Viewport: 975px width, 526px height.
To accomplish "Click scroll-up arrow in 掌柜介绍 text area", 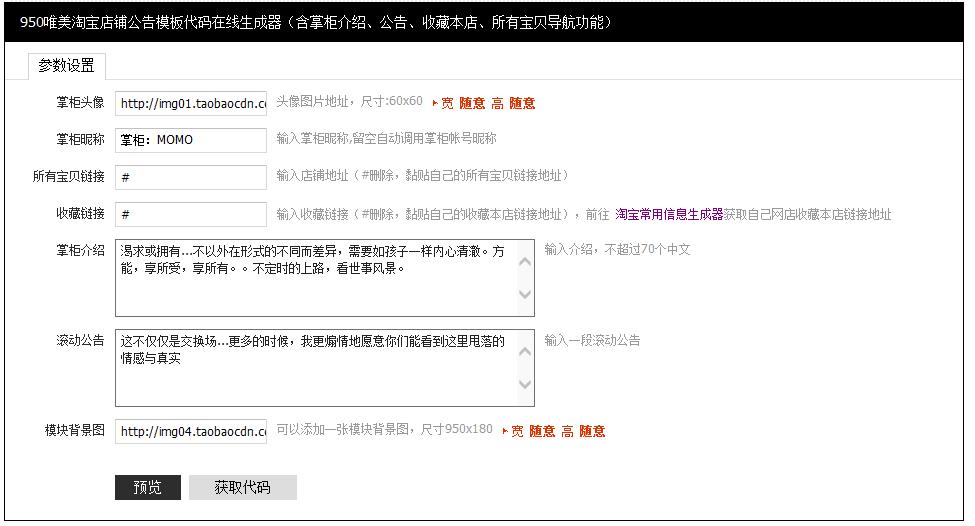I will [525, 261].
